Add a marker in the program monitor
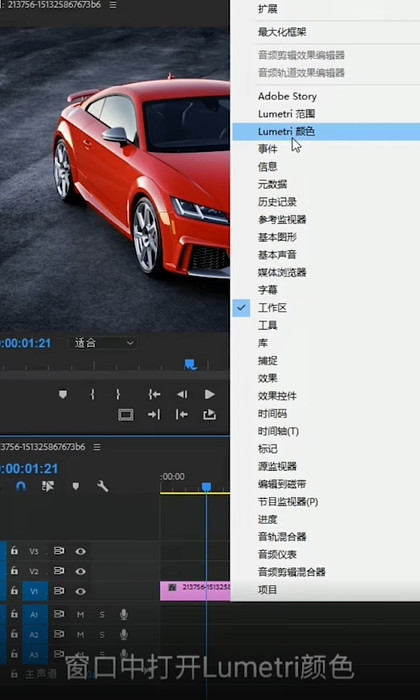Image resolution: width=420 pixels, height=700 pixels. coord(63,394)
